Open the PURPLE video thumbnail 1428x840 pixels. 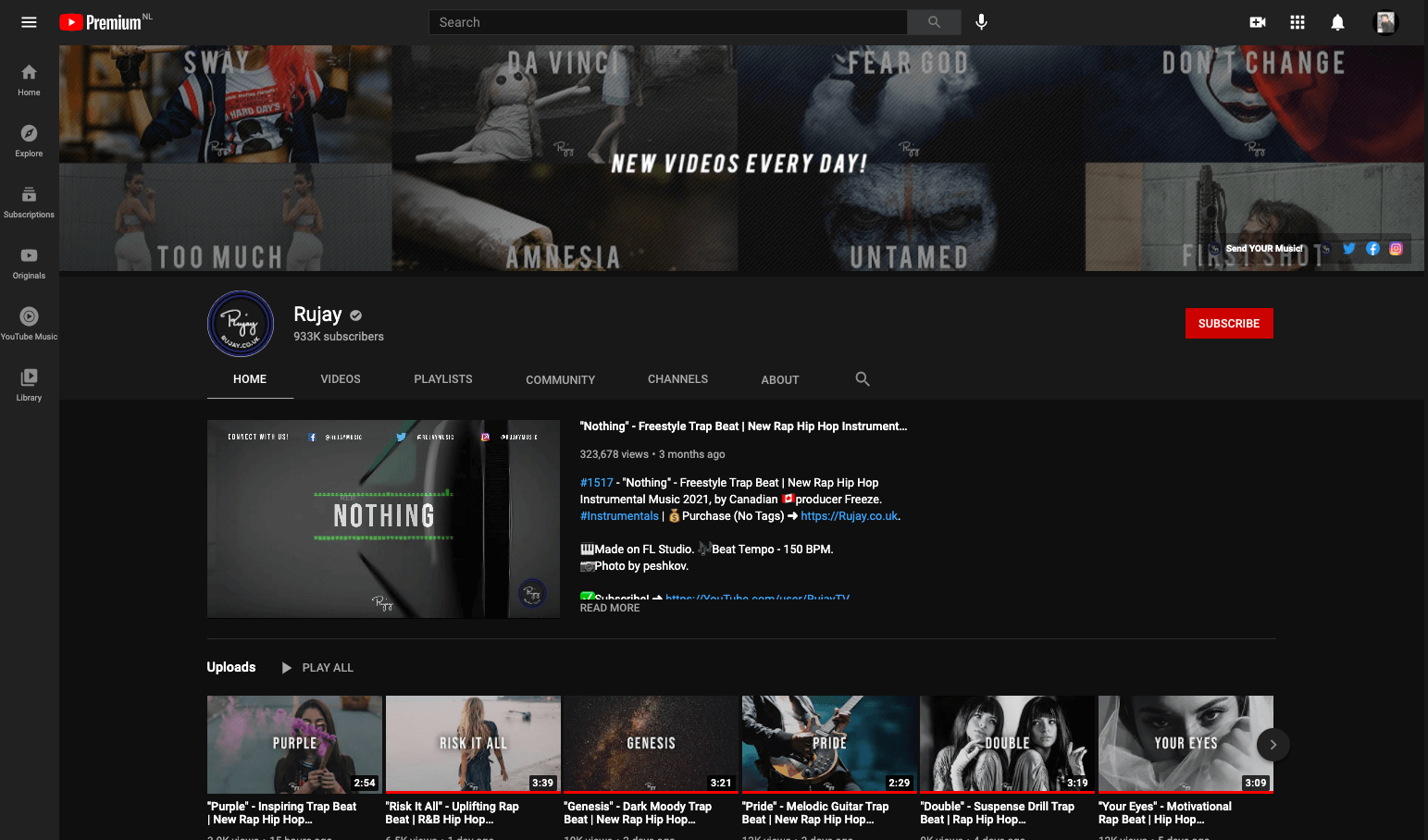[x=294, y=745]
